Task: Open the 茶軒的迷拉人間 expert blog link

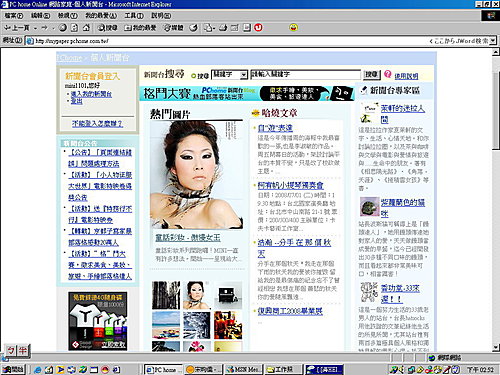Action: tap(403, 114)
